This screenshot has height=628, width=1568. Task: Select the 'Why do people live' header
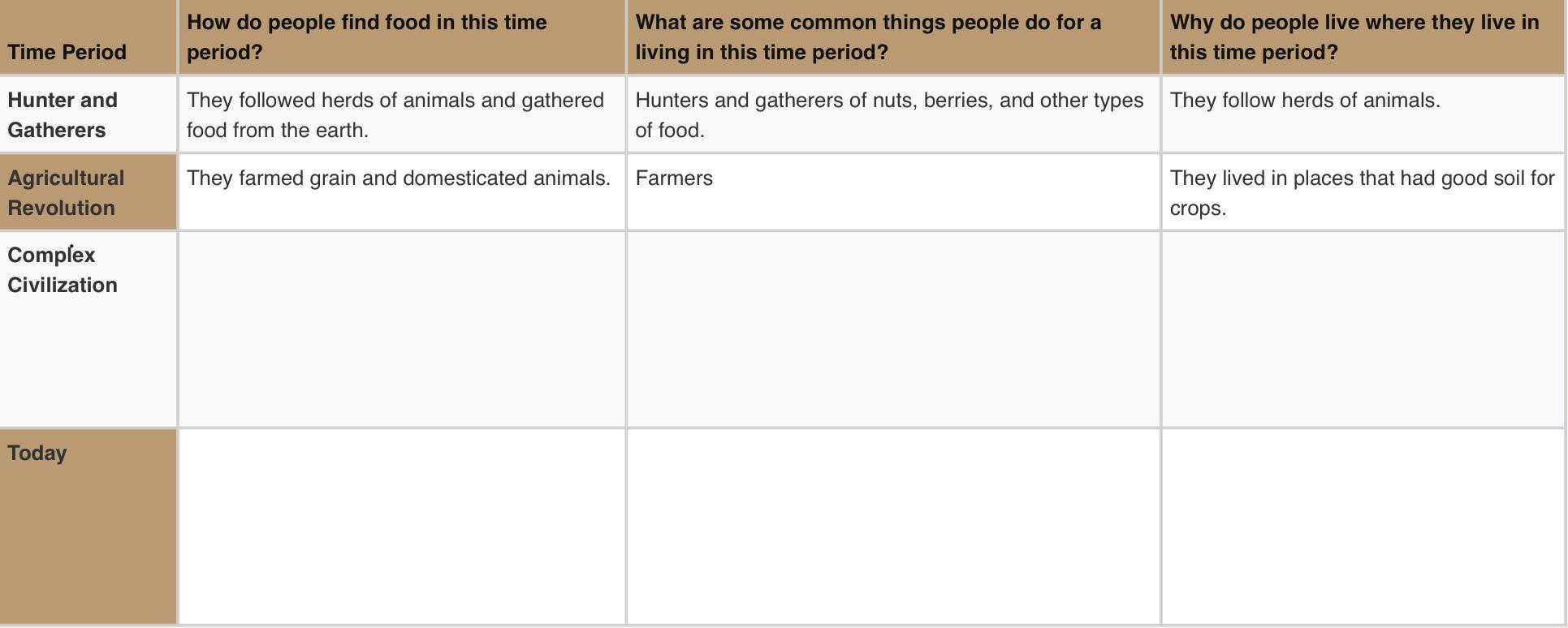pos(1363,37)
